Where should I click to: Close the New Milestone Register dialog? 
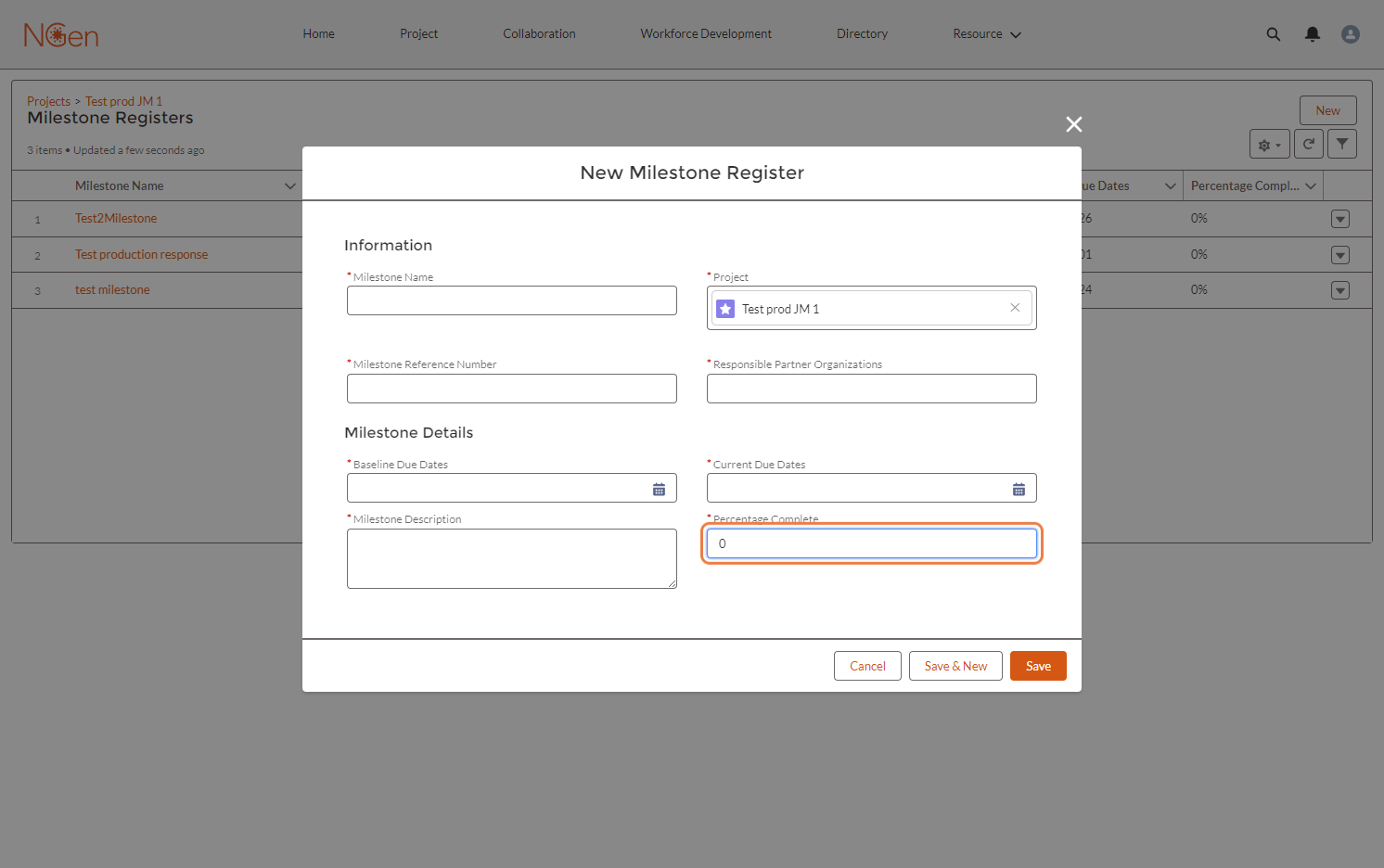click(x=1074, y=124)
